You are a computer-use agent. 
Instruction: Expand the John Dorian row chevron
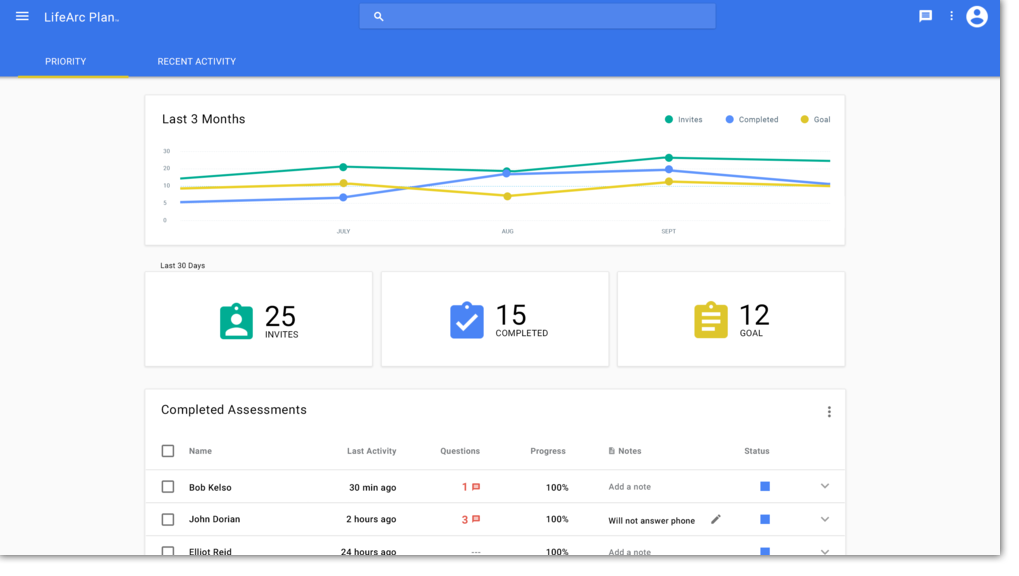(x=825, y=519)
